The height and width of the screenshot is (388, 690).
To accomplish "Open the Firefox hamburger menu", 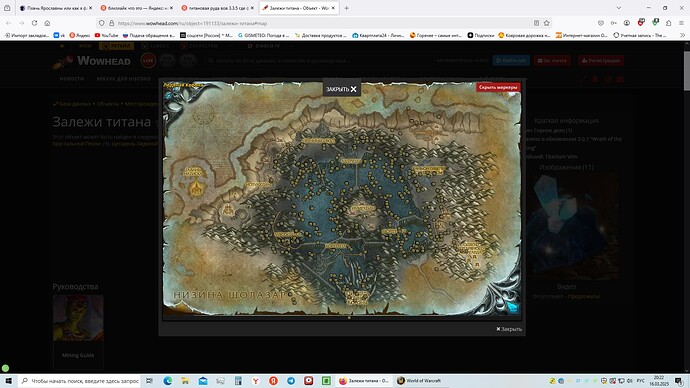I will tap(681, 23).
